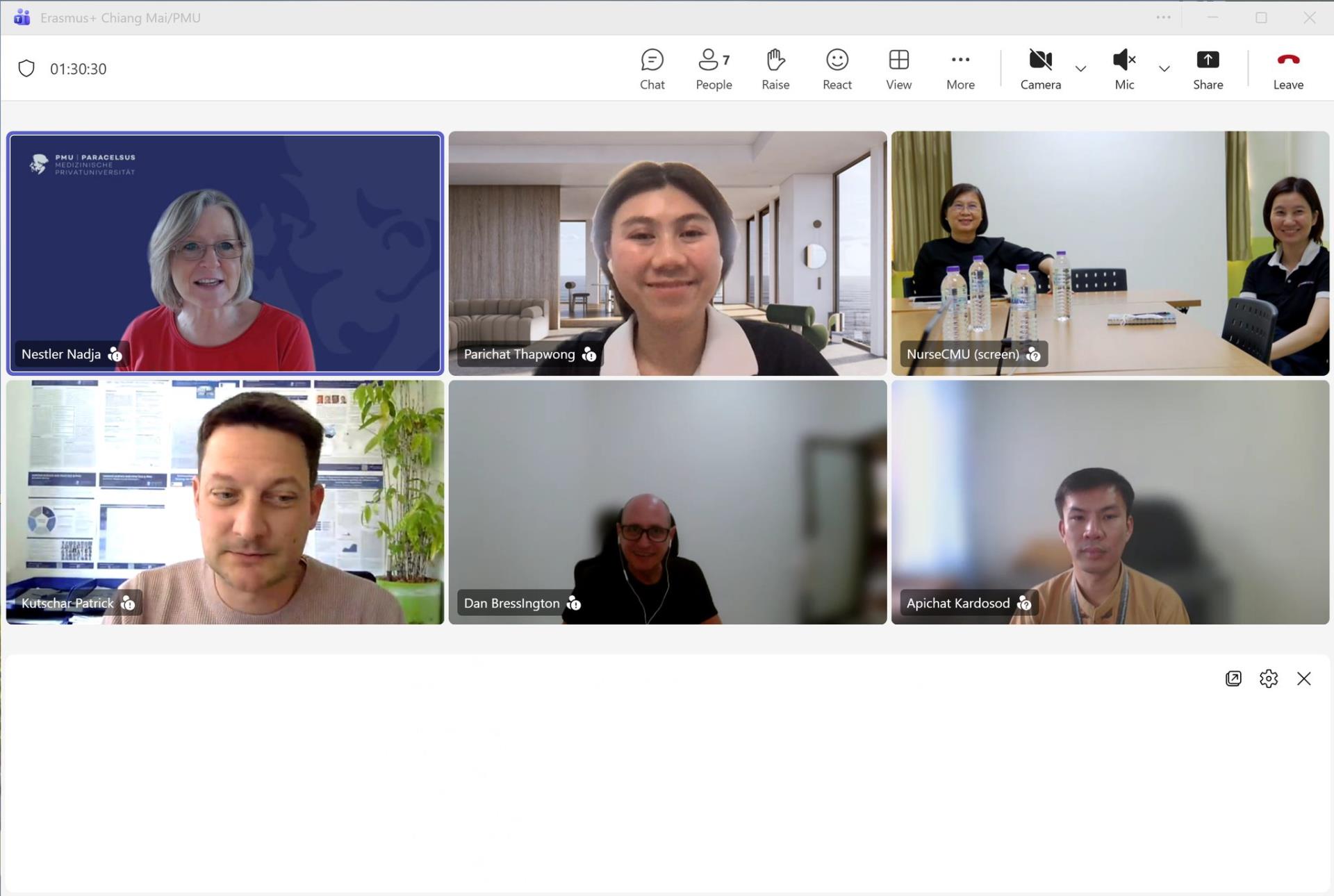
Task: Select Dan Bressington's video tile
Action: pos(667,501)
